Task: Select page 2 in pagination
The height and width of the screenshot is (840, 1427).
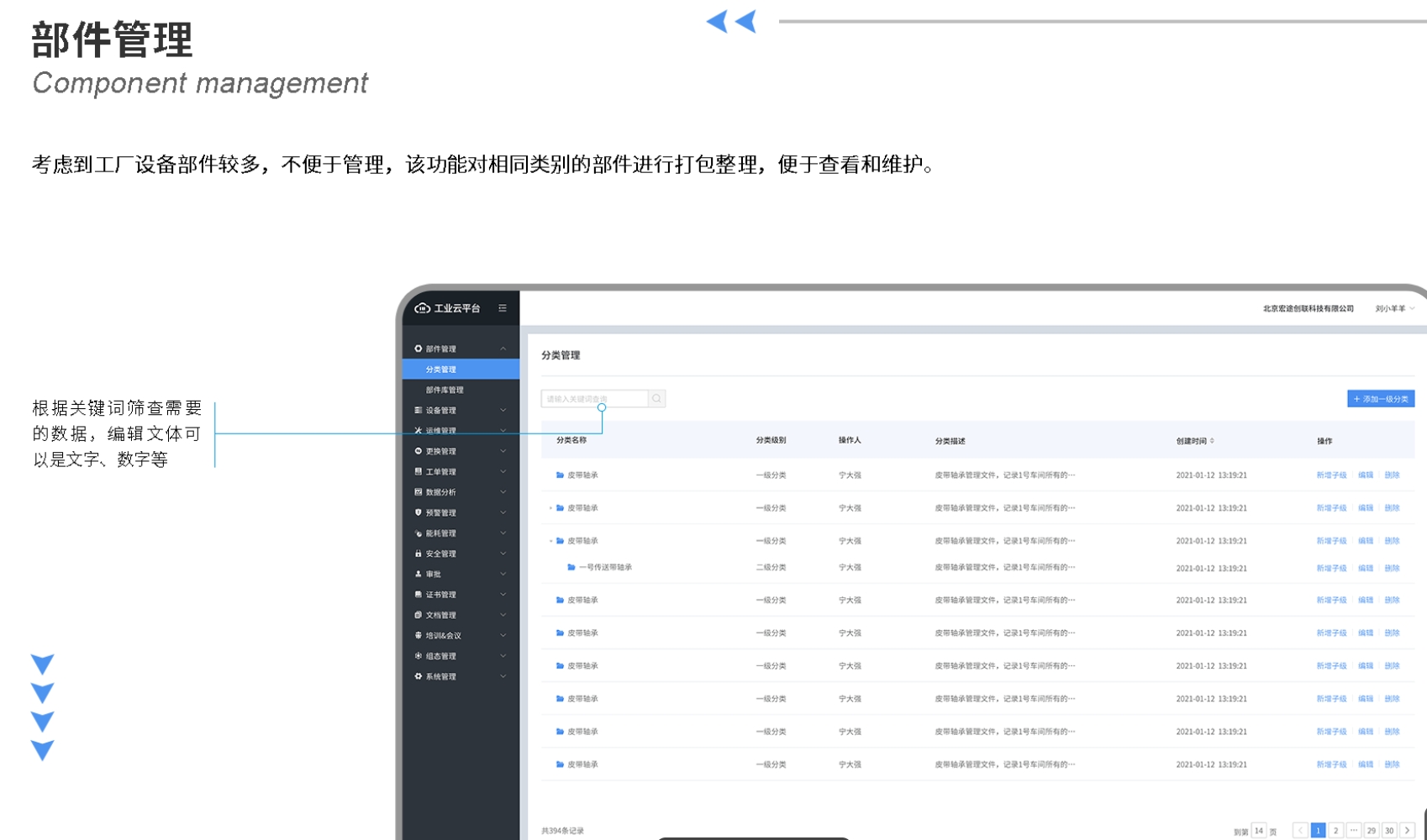Action: click(1335, 831)
